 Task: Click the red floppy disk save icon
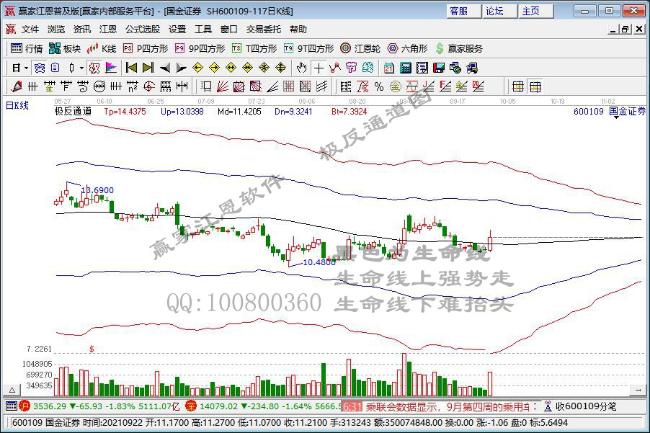[439, 68]
